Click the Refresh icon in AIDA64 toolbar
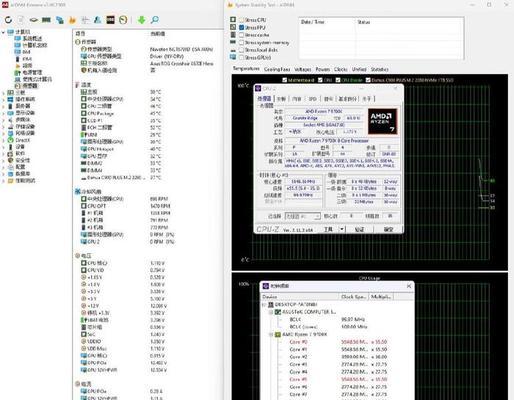Image resolution: width=514 pixels, height=400 pixels. click(x=8, y=20)
